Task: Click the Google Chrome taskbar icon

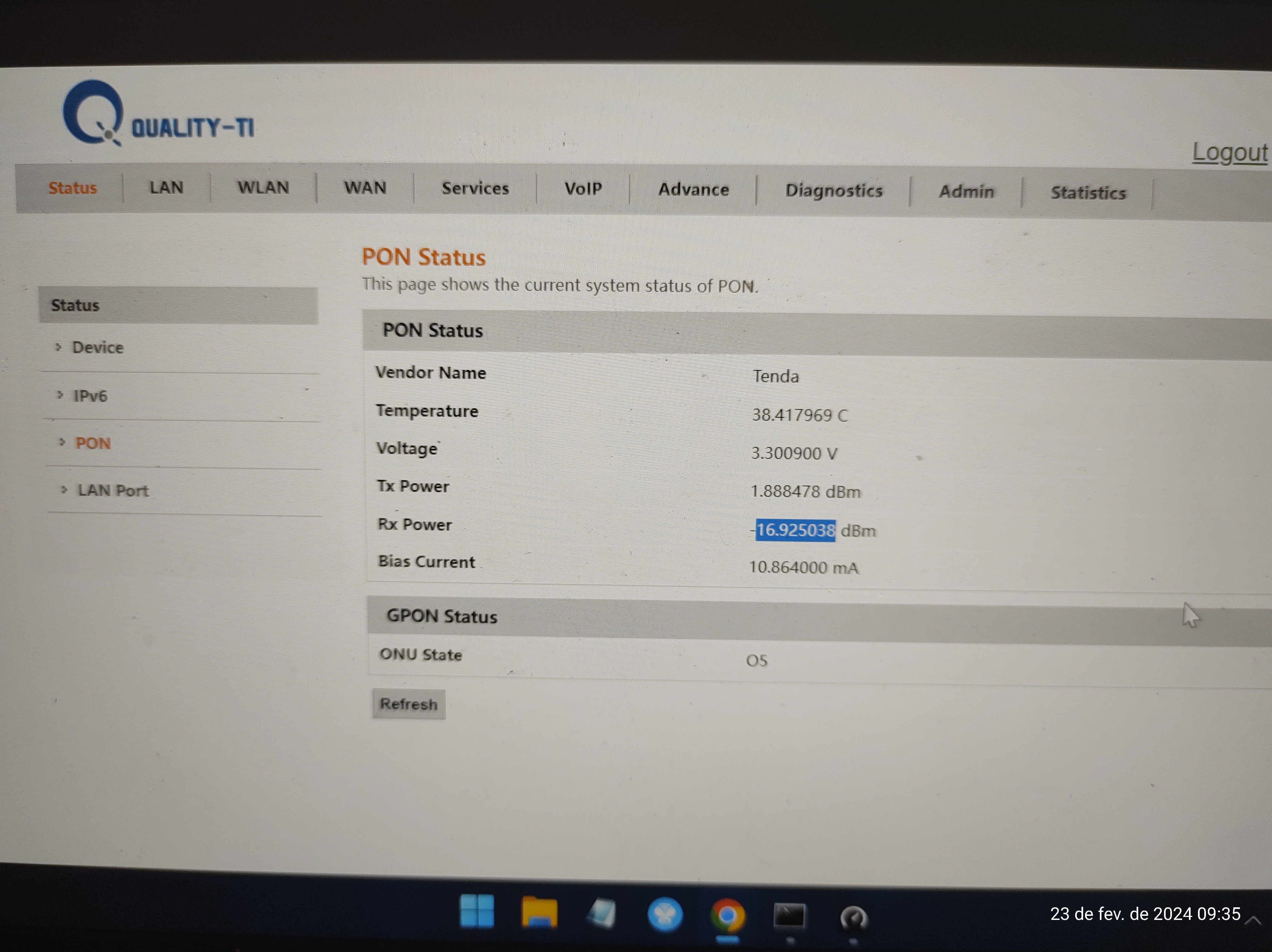Action: click(x=728, y=915)
